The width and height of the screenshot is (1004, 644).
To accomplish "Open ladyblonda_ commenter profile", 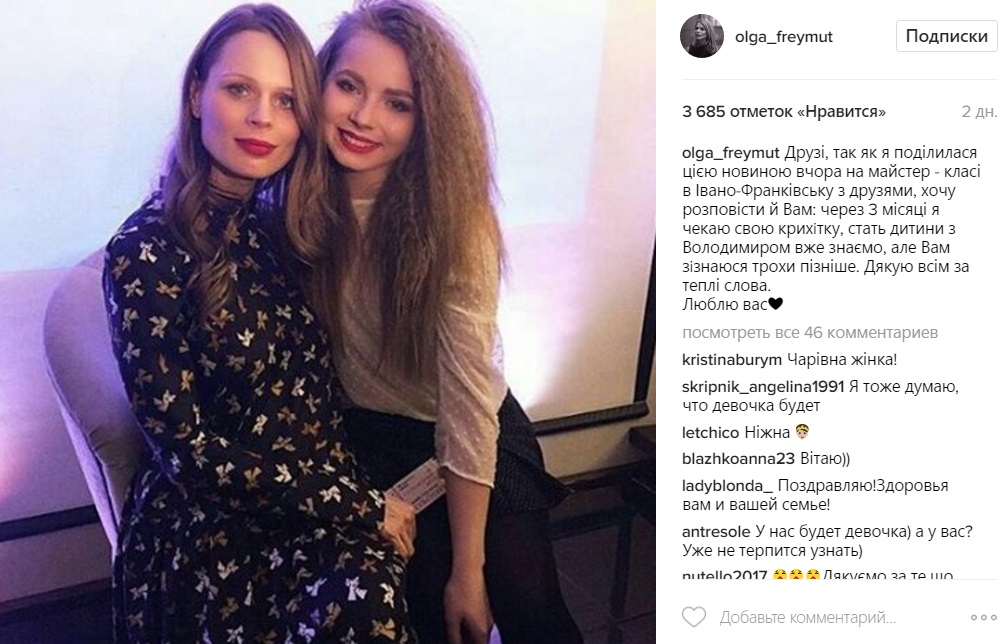I will pyautogui.click(x=724, y=486).
